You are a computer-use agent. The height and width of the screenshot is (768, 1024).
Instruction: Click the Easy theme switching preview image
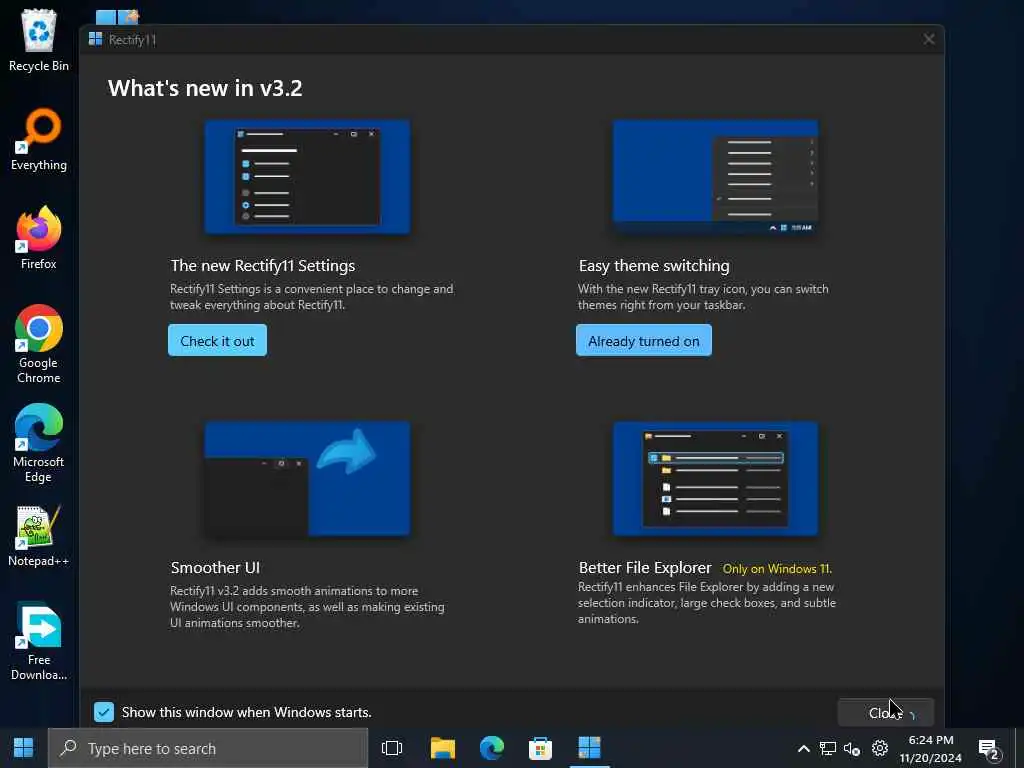coord(715,176)
